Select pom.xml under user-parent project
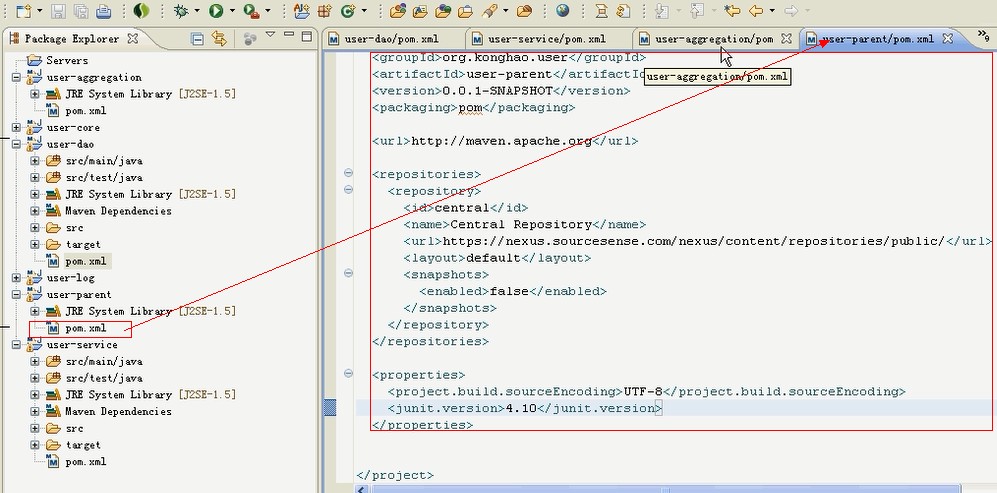The width and height of the screenshot is (997, 493). pos(85,328)
